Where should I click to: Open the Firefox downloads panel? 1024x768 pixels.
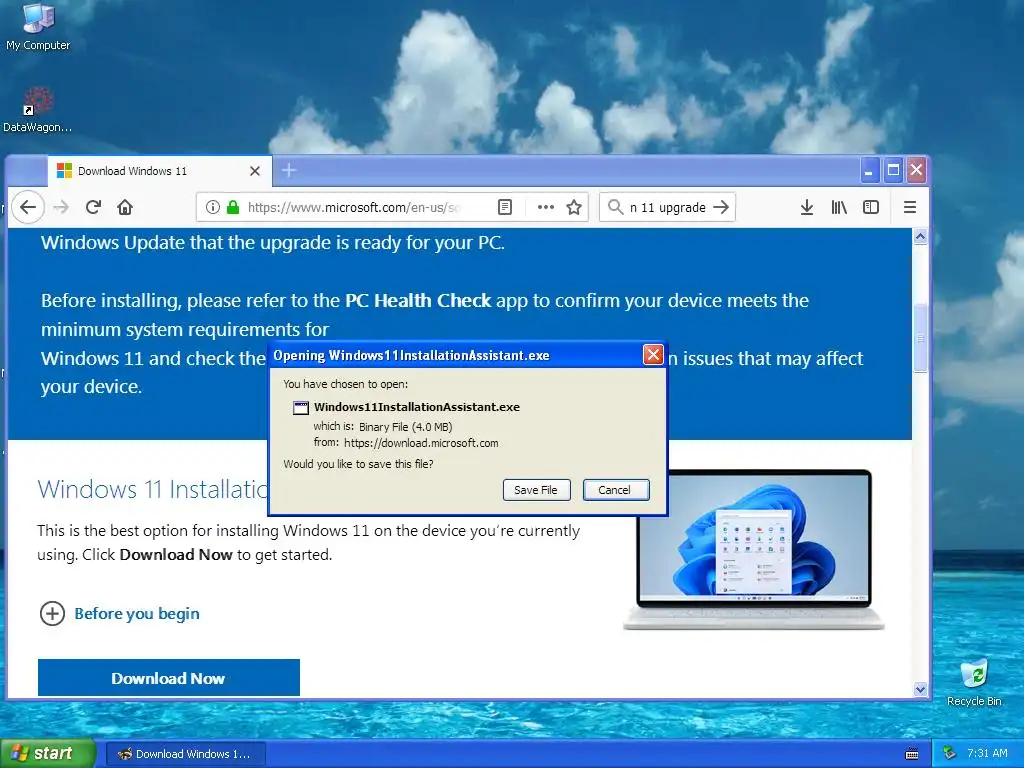[807, 207]
